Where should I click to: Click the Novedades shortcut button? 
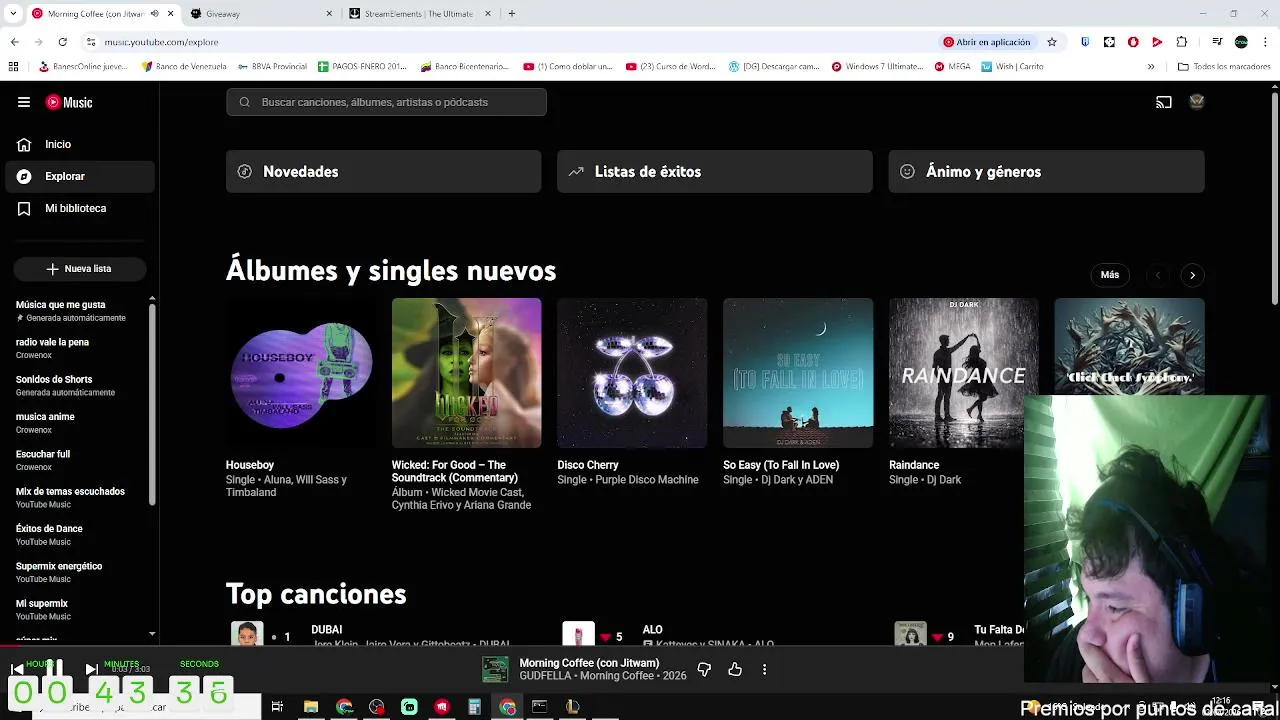pyautogui.click(x=384, y=171)
